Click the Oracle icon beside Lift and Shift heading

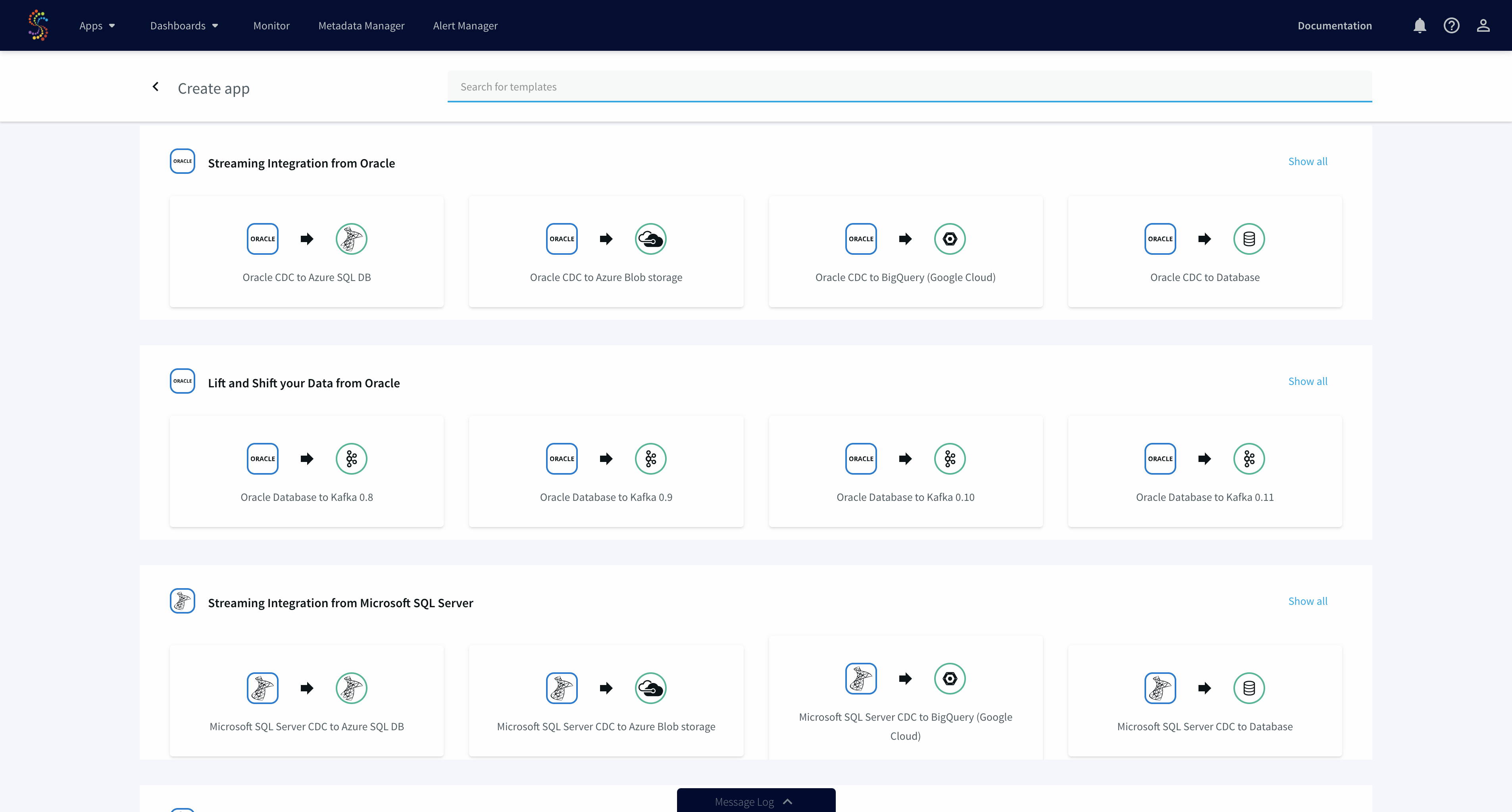183,381
